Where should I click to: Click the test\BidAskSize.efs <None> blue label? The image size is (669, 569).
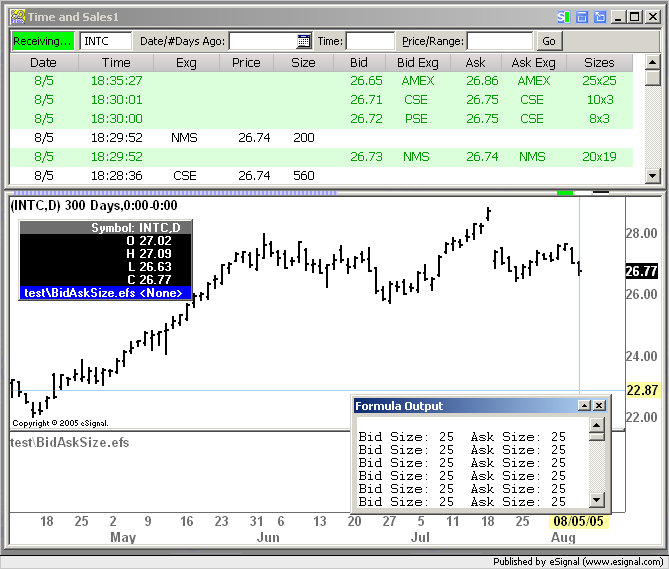[x=103, y=293]
